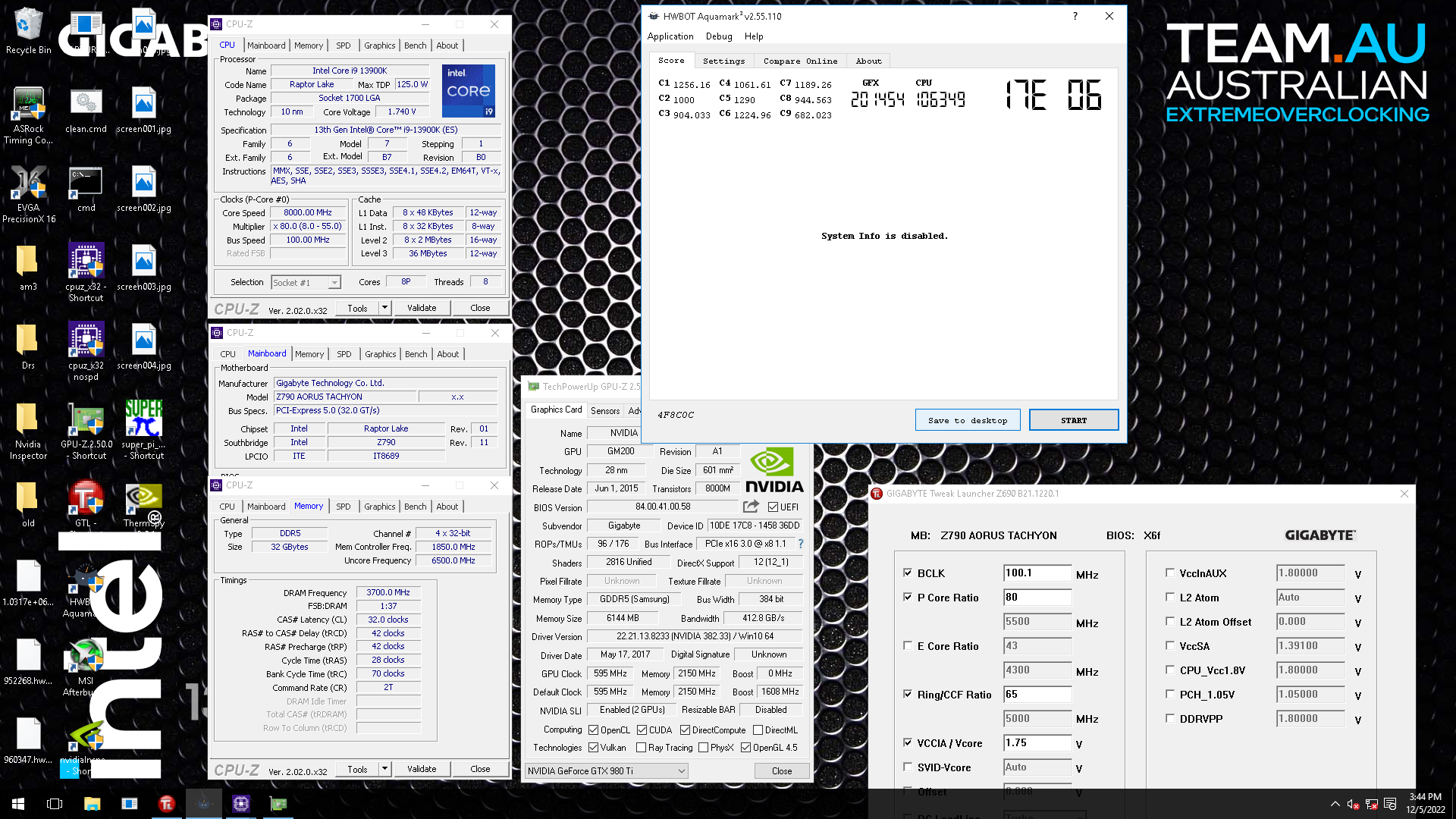Viewport: 1456px width, 819px height.
Task: Click Save to desktop button
Action: coord(968,420)
